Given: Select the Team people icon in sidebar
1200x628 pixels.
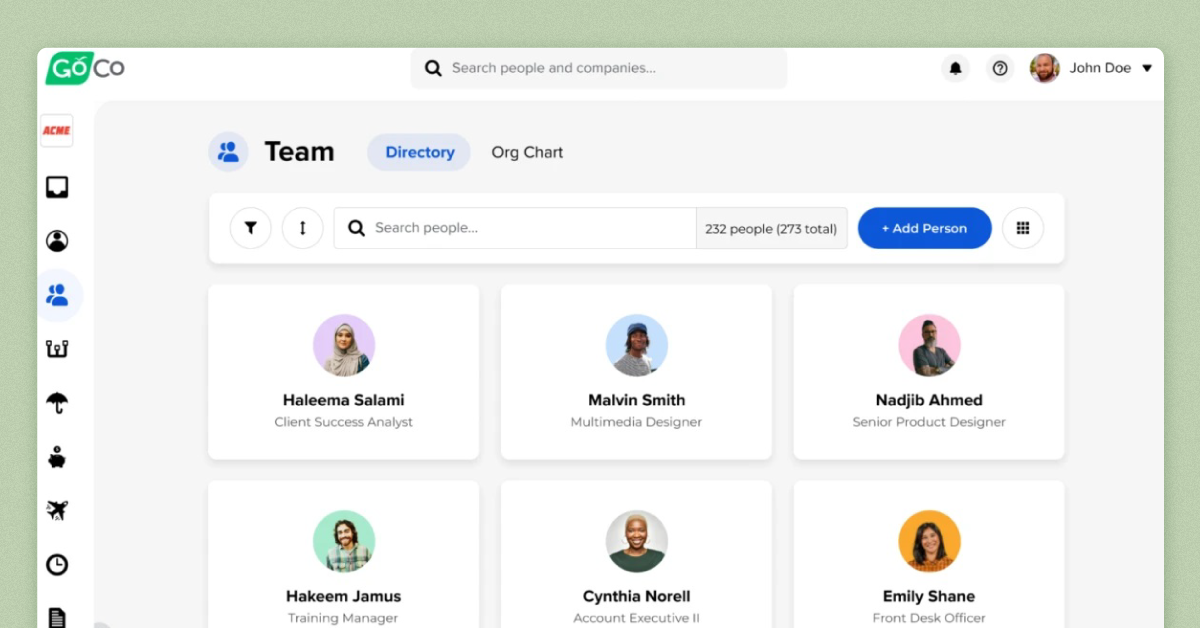Looking at the screenshot, I should pos(57,295).
